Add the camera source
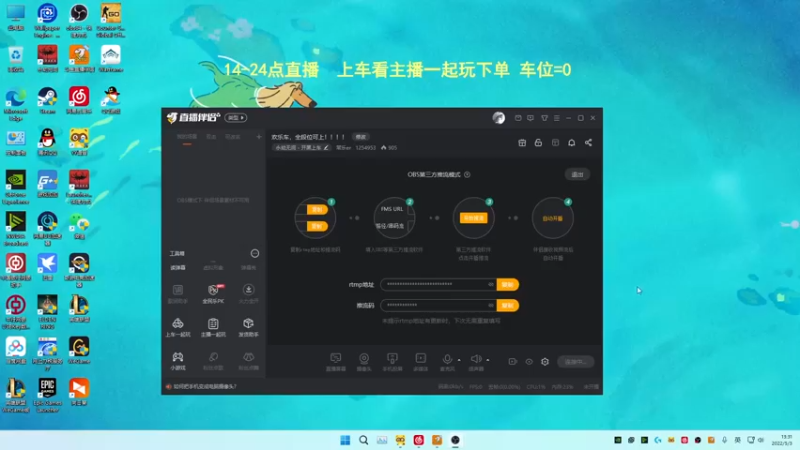Image resolution: width=800 pixels, height=450 pixels. (364, 362)
